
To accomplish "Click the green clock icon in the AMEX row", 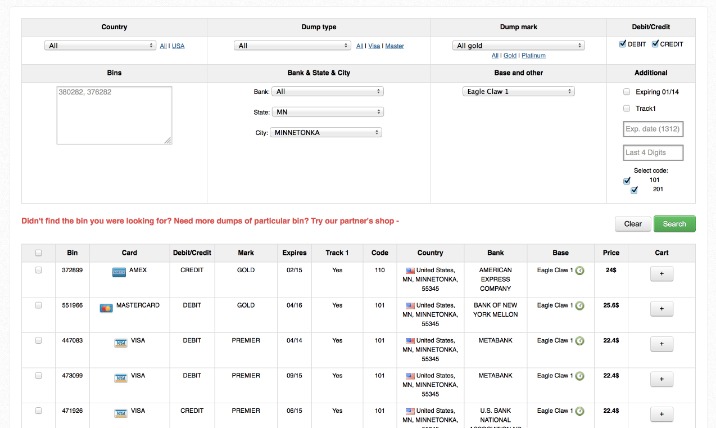I will pos(579,270).
